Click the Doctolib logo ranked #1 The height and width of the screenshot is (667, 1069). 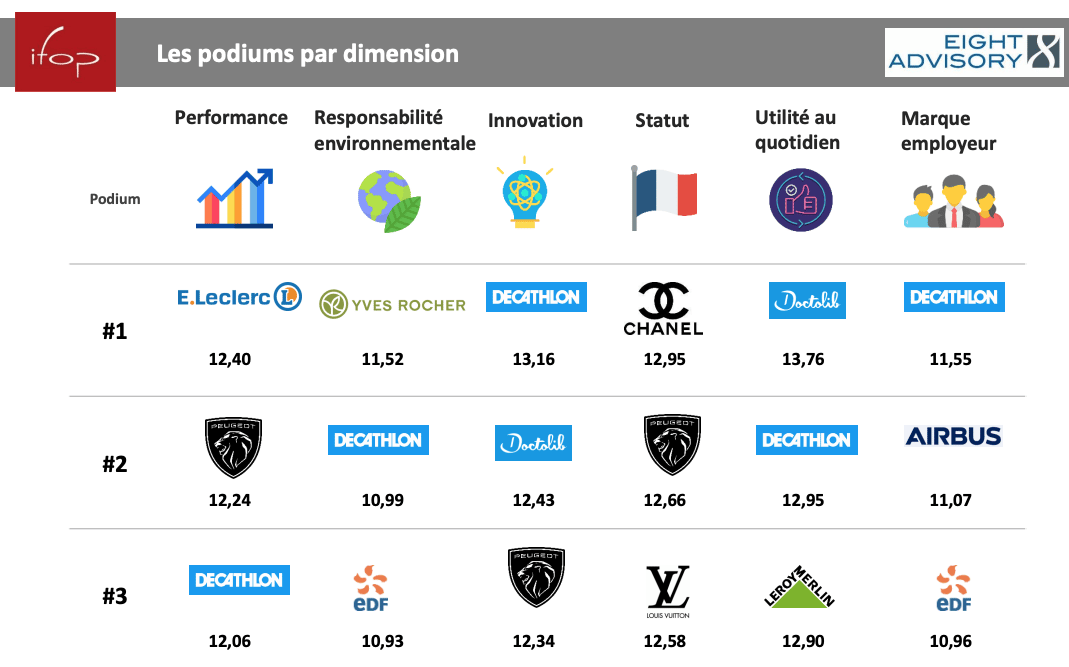tap(807, 300)
